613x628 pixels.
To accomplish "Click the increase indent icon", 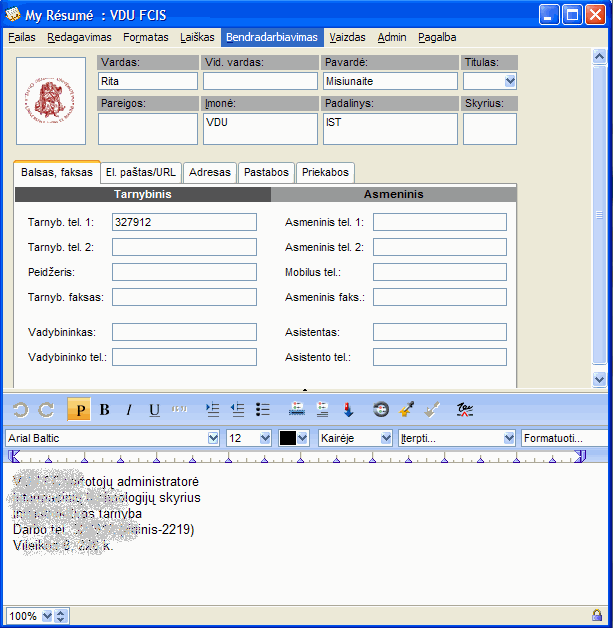I will tap(211, 410).
